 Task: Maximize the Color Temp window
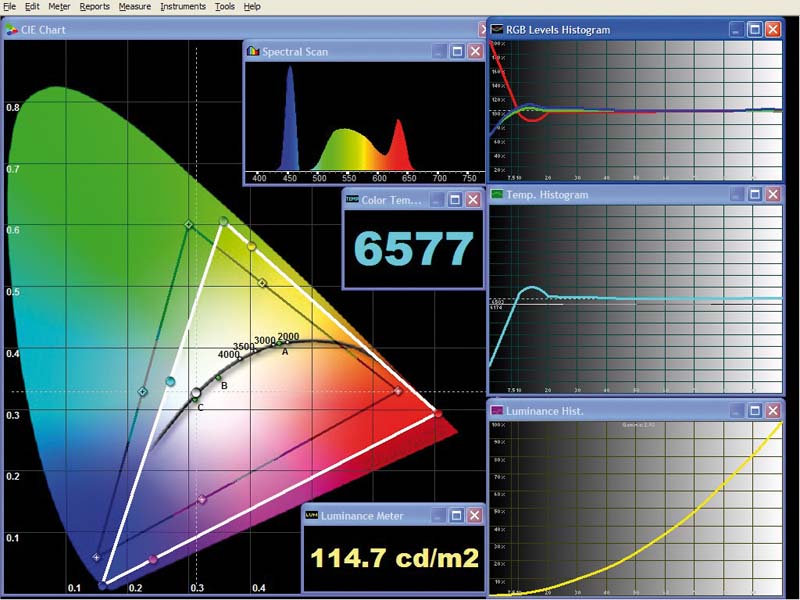point(455,199)
